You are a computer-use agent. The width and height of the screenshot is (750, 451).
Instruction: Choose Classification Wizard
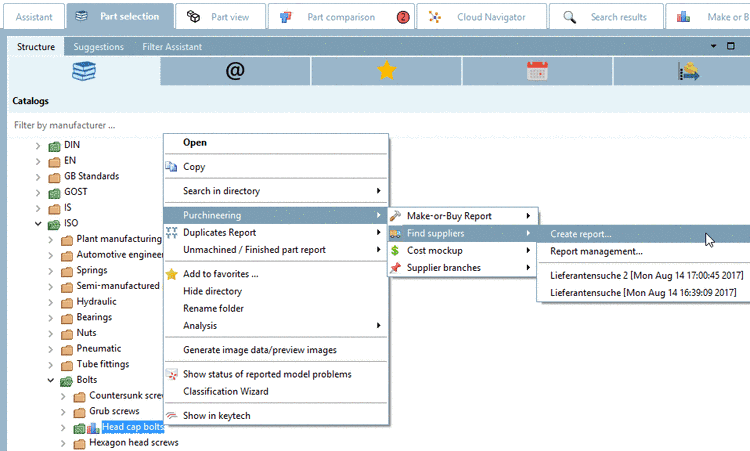click(x=276, y=391)
